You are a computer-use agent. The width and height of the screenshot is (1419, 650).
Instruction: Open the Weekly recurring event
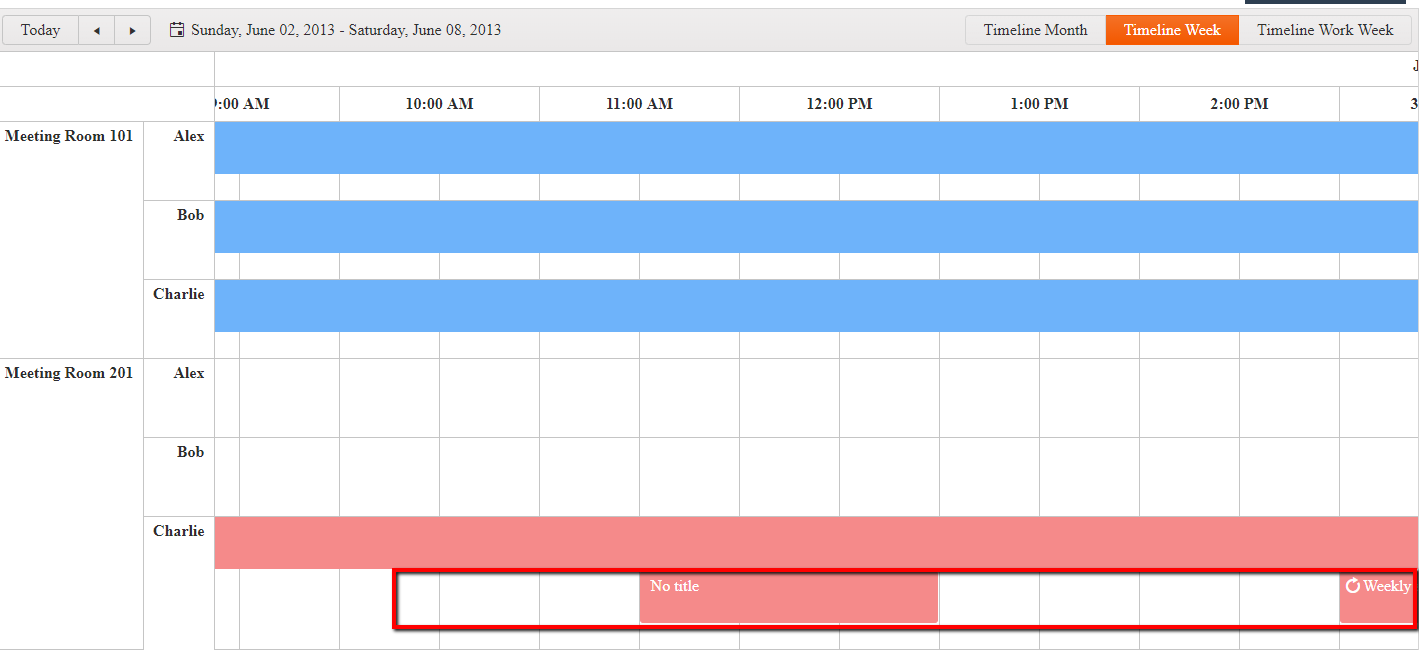[1379, 597]
